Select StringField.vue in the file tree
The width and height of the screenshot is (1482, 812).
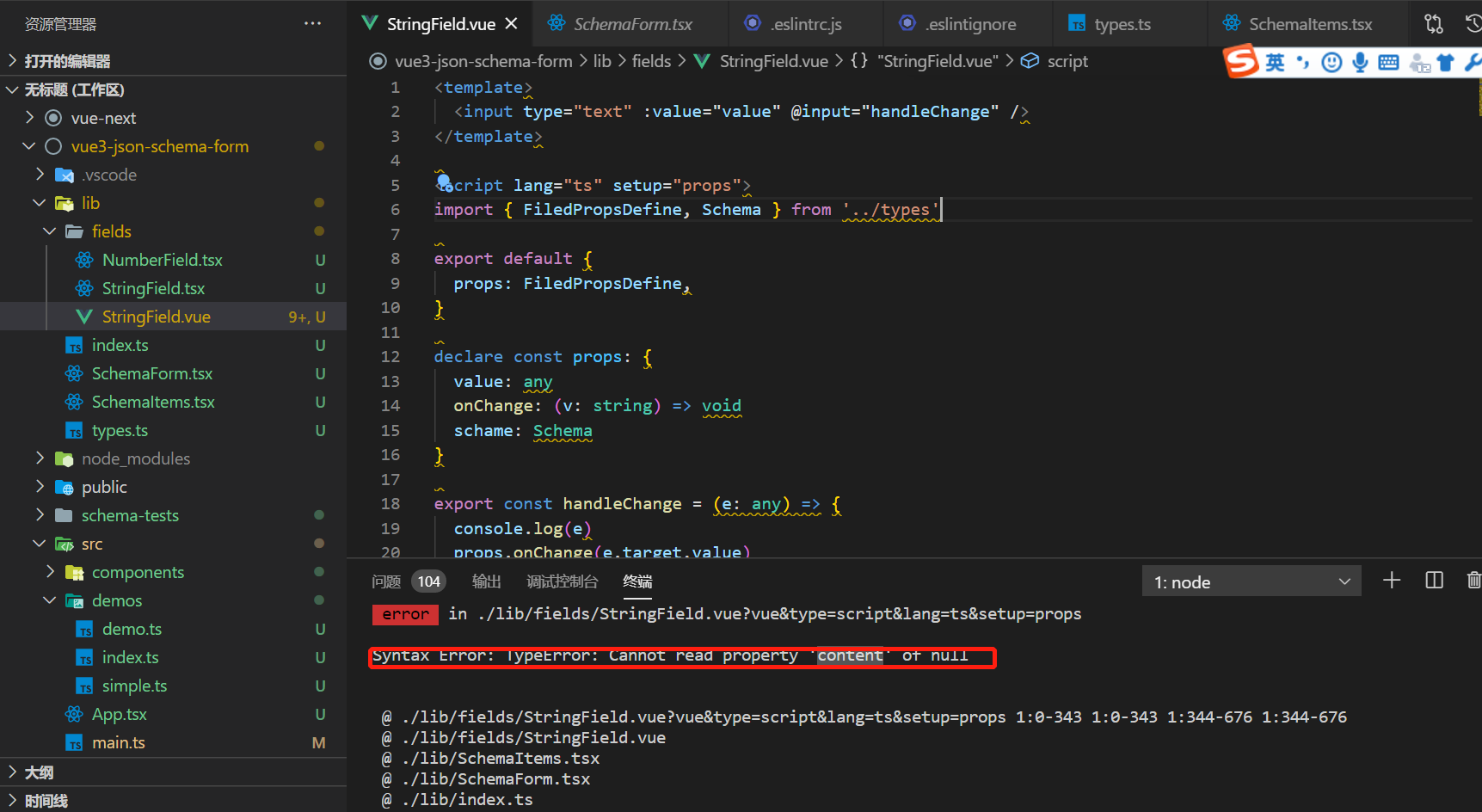click(x=156, y=317)
